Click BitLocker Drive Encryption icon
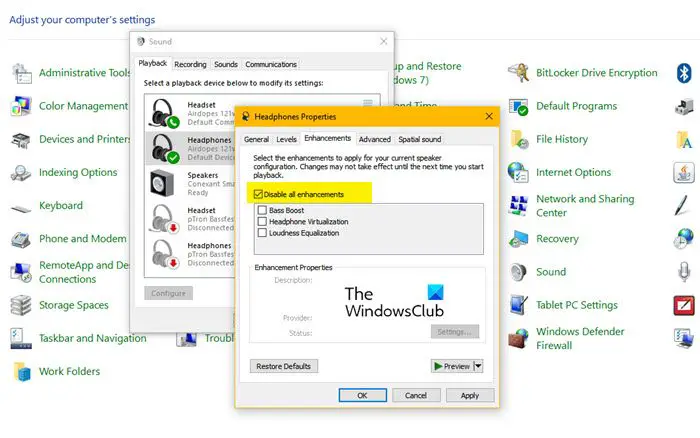The width and height of the screenshot is (700, 438). [x=518, y=73]
